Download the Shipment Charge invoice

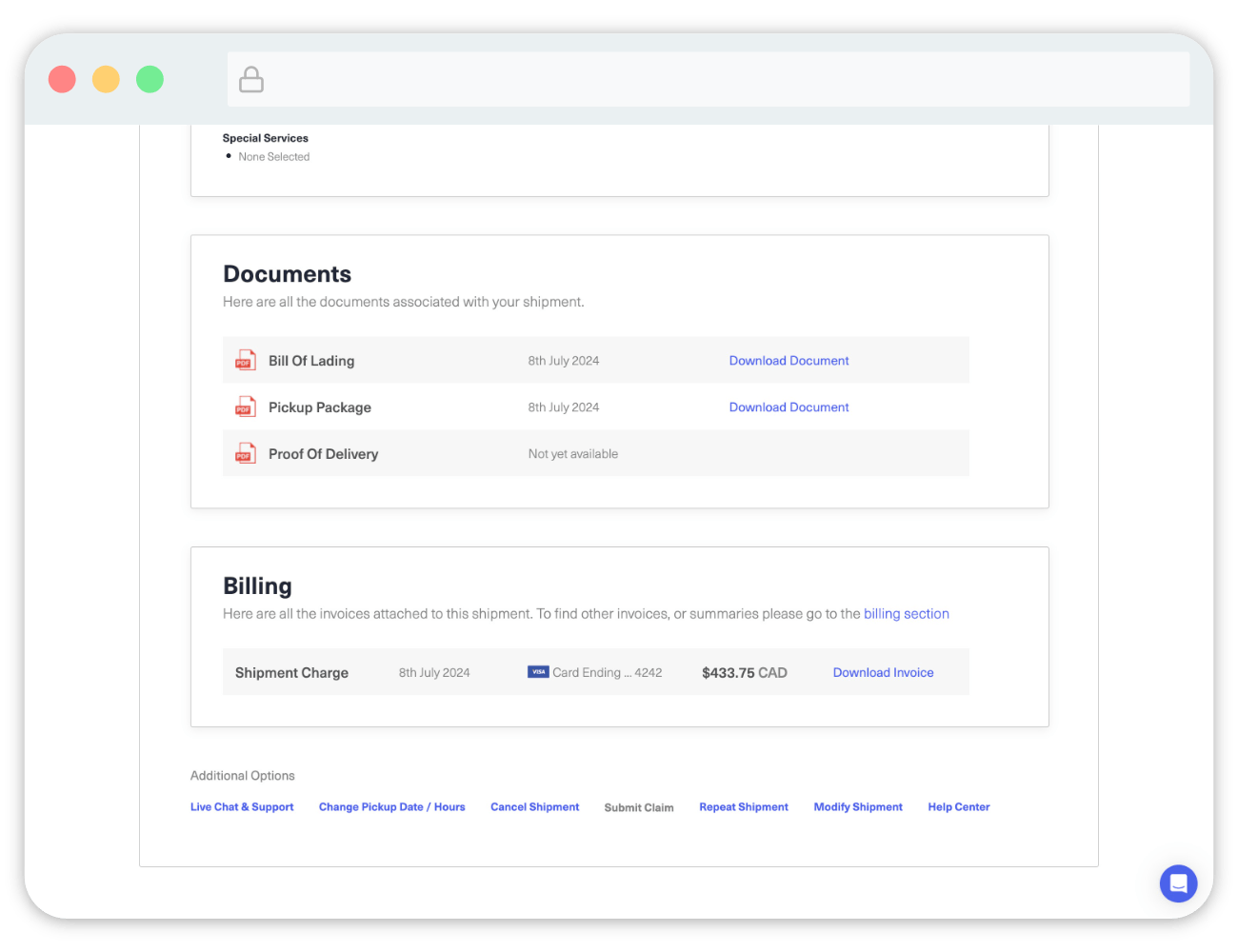pos(883,673)
